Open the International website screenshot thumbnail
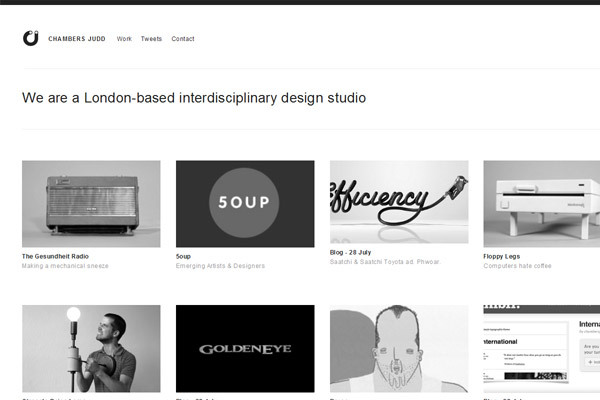This screenshot has width=600, height=400. pyautogui.click(x=541, y=348)
